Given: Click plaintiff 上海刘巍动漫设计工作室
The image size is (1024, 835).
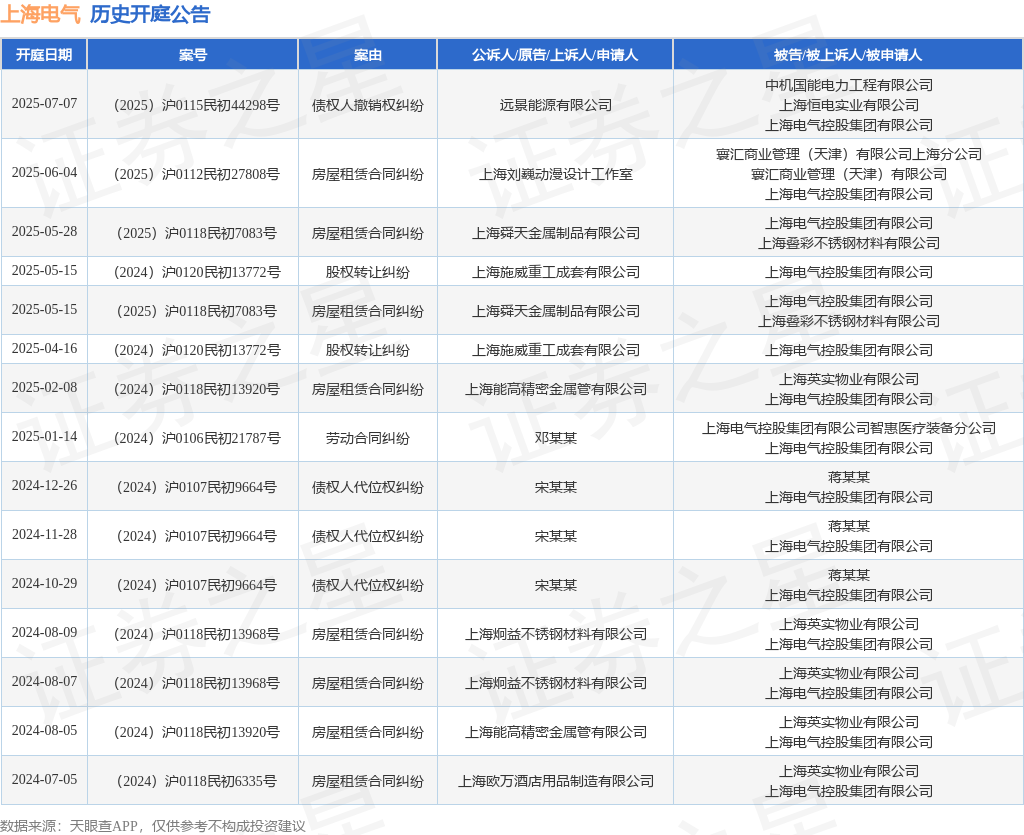Looking at the screenshot, I should [x=556, y=174].
